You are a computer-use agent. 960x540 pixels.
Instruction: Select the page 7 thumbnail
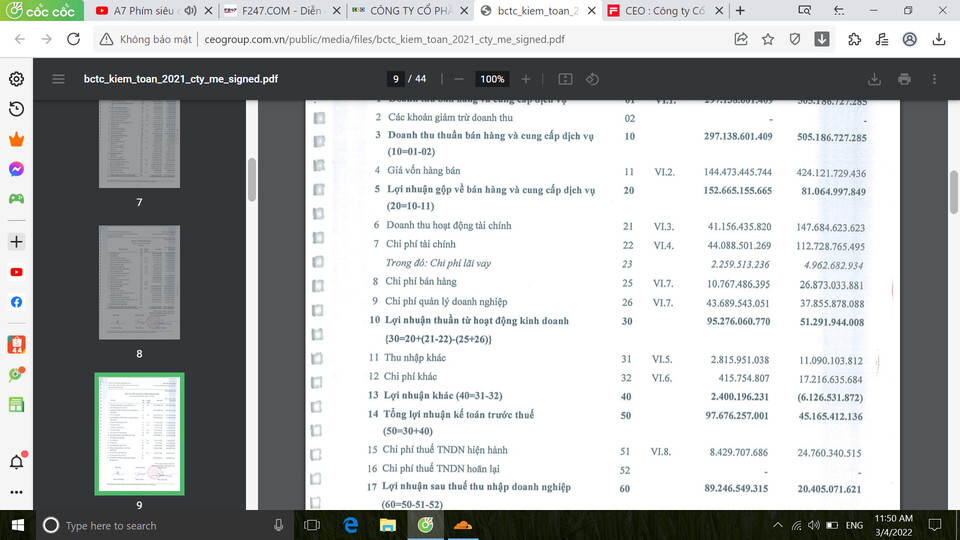139,144
